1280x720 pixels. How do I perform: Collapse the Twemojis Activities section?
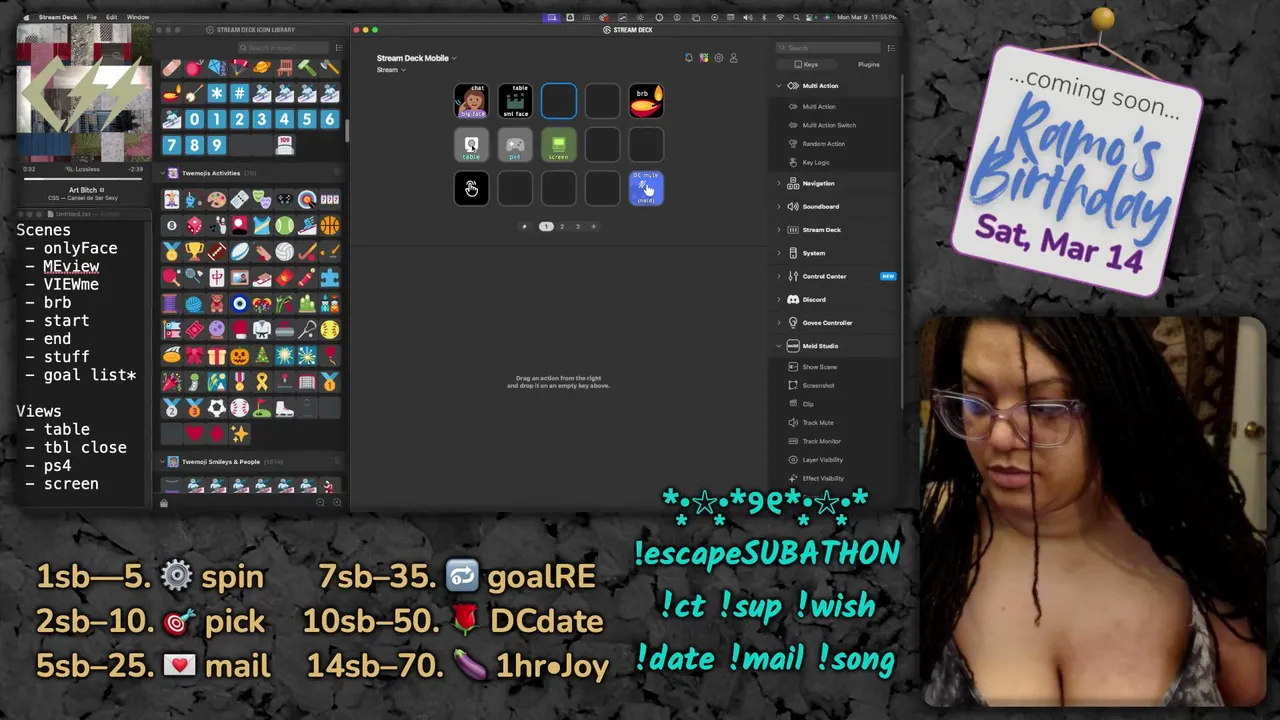coord(164,173)
